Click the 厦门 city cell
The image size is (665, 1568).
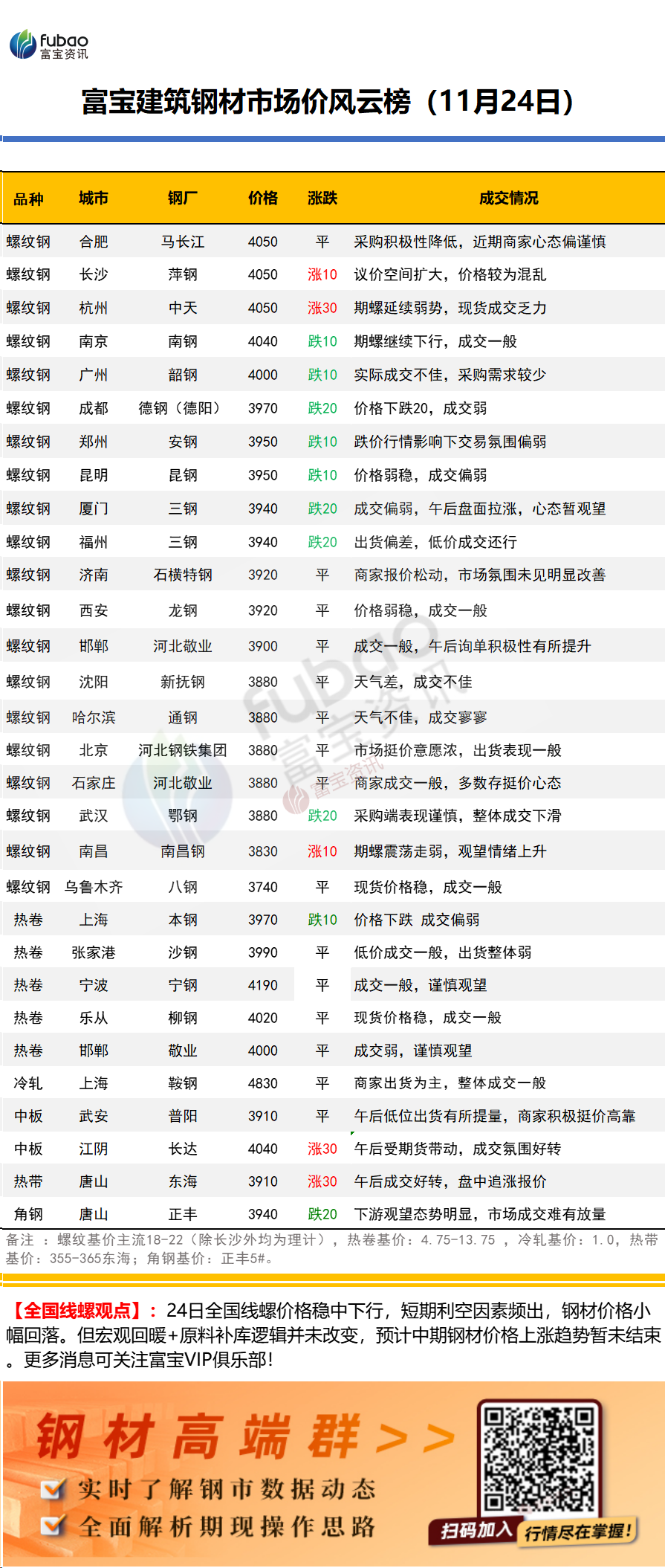pyautogui.click(x=94, y=509)
